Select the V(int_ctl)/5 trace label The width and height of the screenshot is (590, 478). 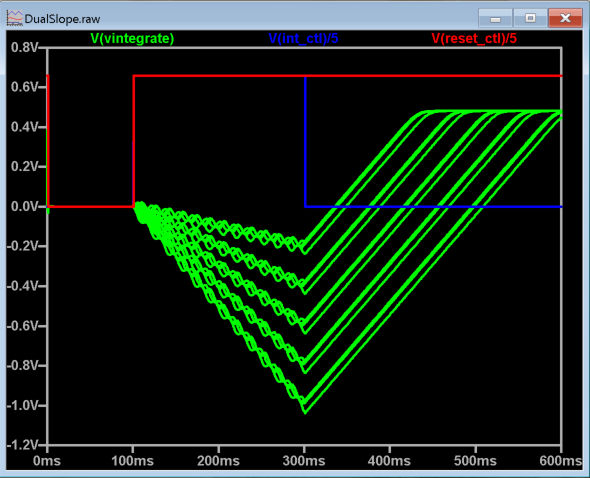click(x=303, y=38)
